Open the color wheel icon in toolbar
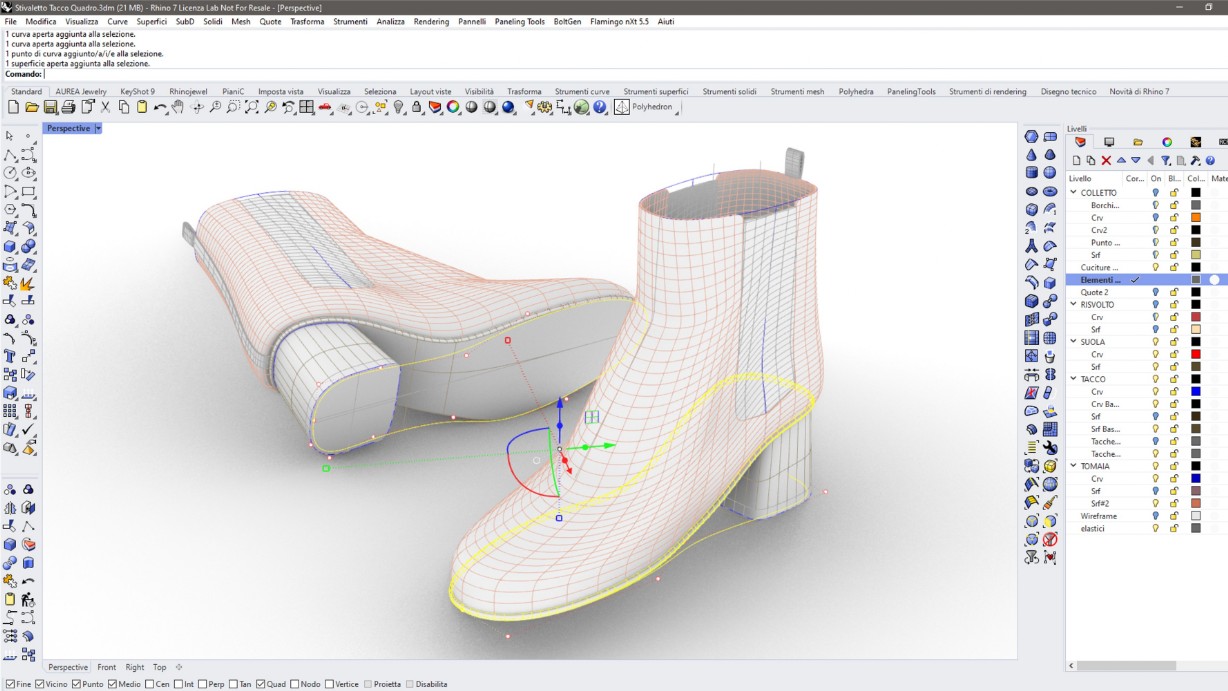This screenshot has height=691, width=1228. coord(453,107)
